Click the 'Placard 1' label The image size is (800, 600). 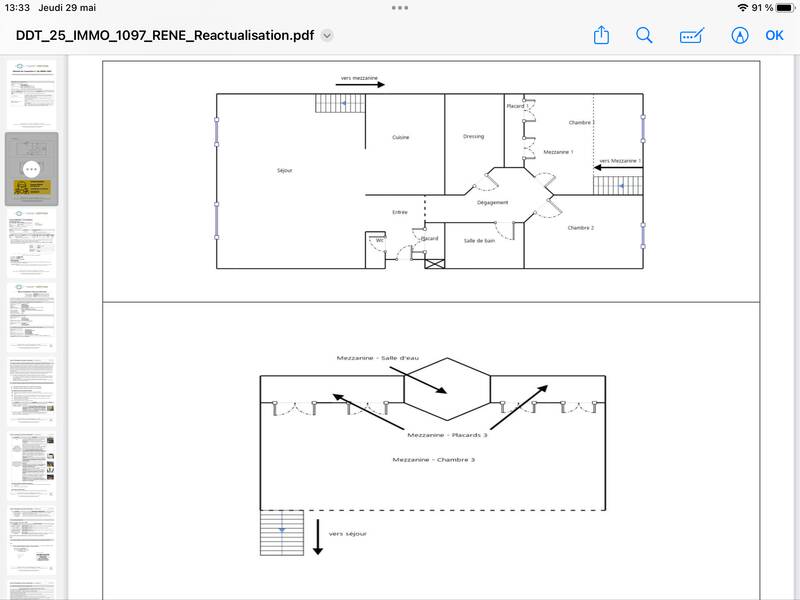tap(517, 106)
